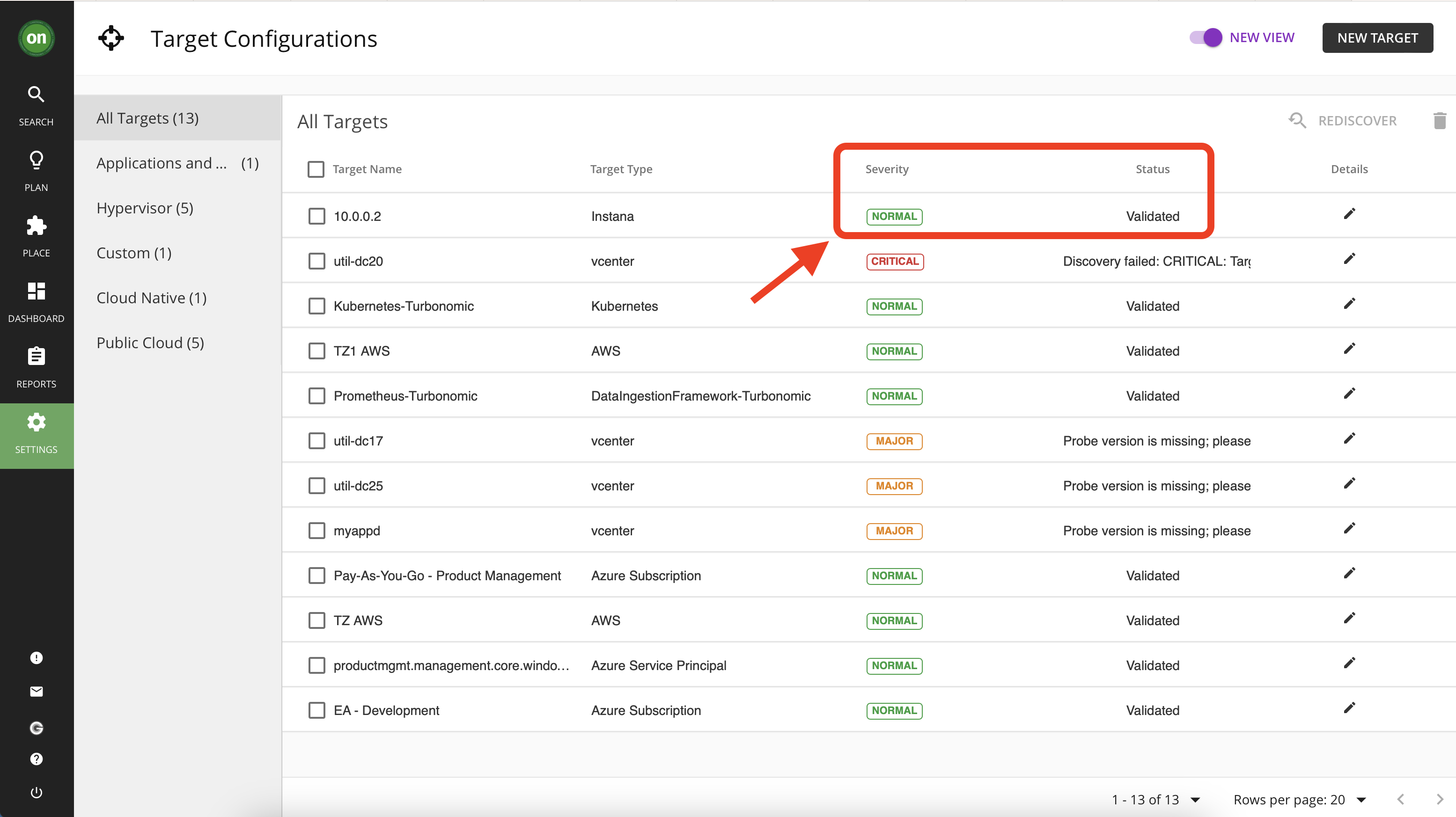This screenshot has height=817, width=1456.
Task: Open the Rows per page dropdown
Action: tap(1361, 800)
